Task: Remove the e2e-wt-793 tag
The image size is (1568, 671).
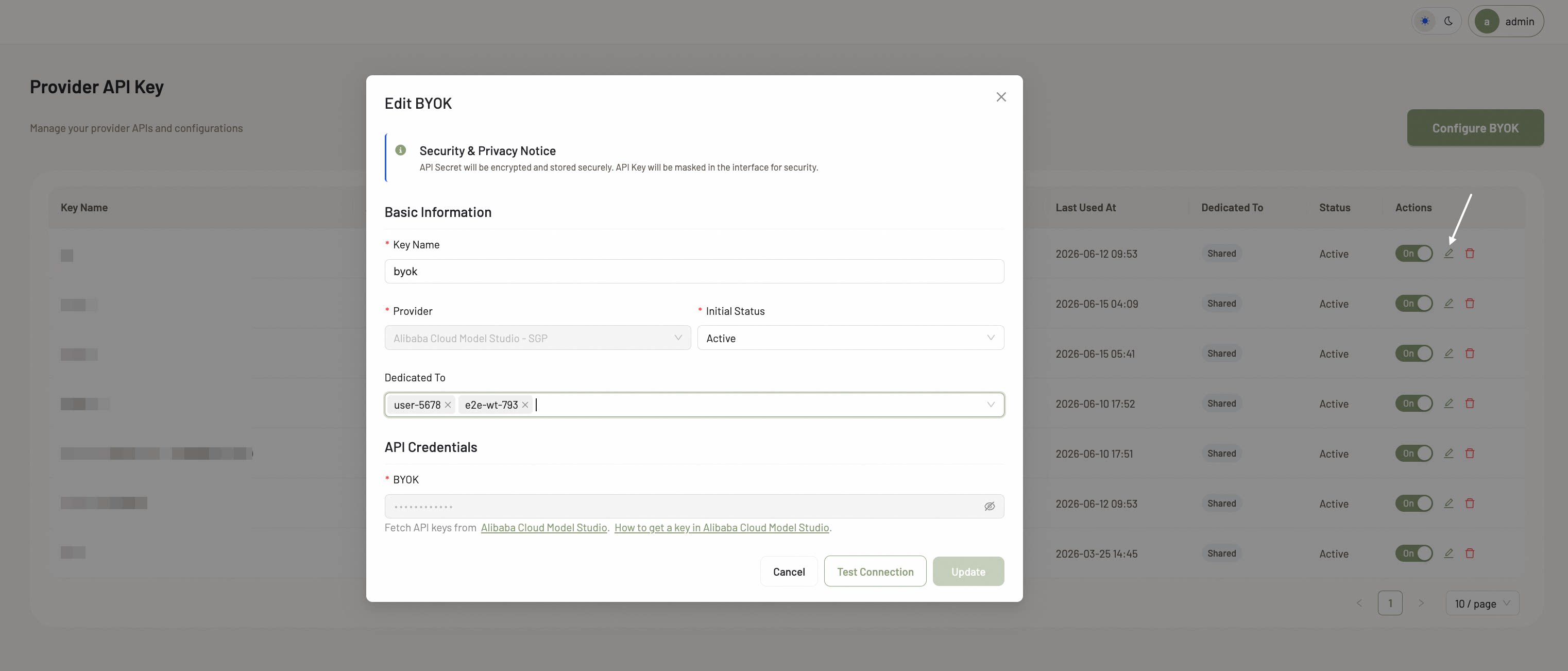Action: click(x=525, y=405)
